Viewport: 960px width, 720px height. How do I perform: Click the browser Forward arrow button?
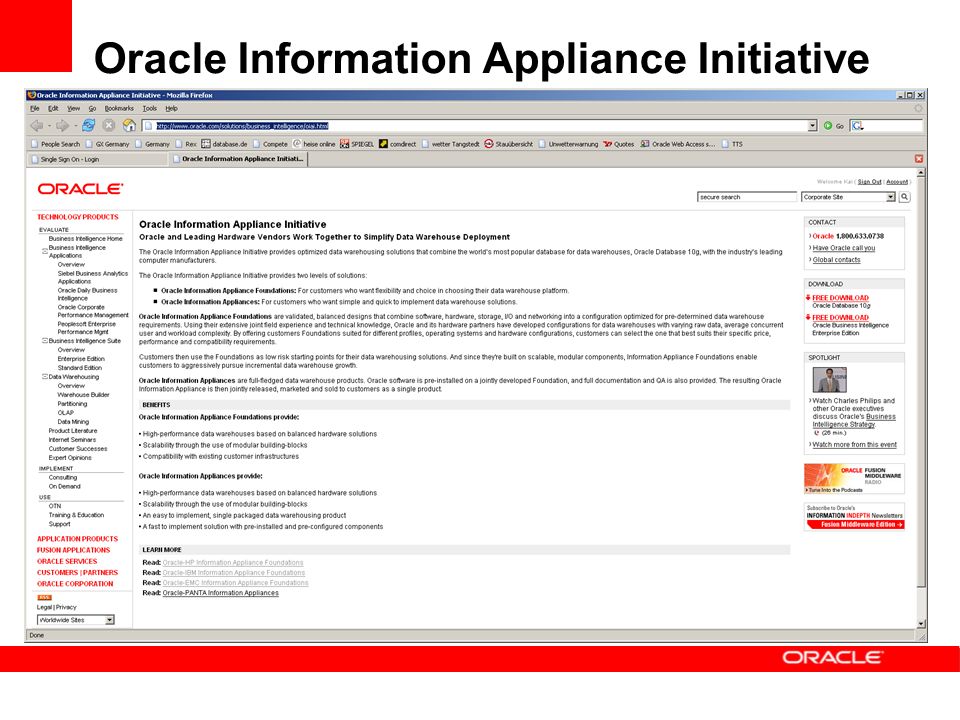tap(62, 126)
